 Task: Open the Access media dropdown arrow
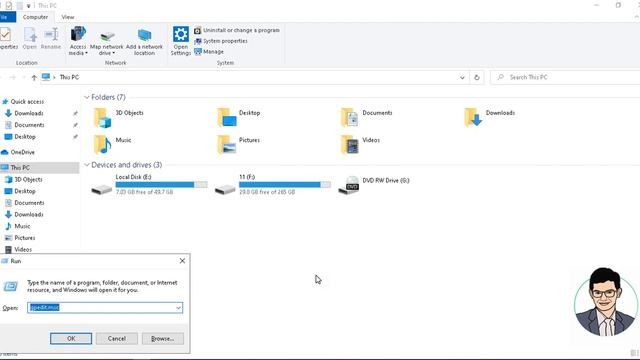click(86, 53)
